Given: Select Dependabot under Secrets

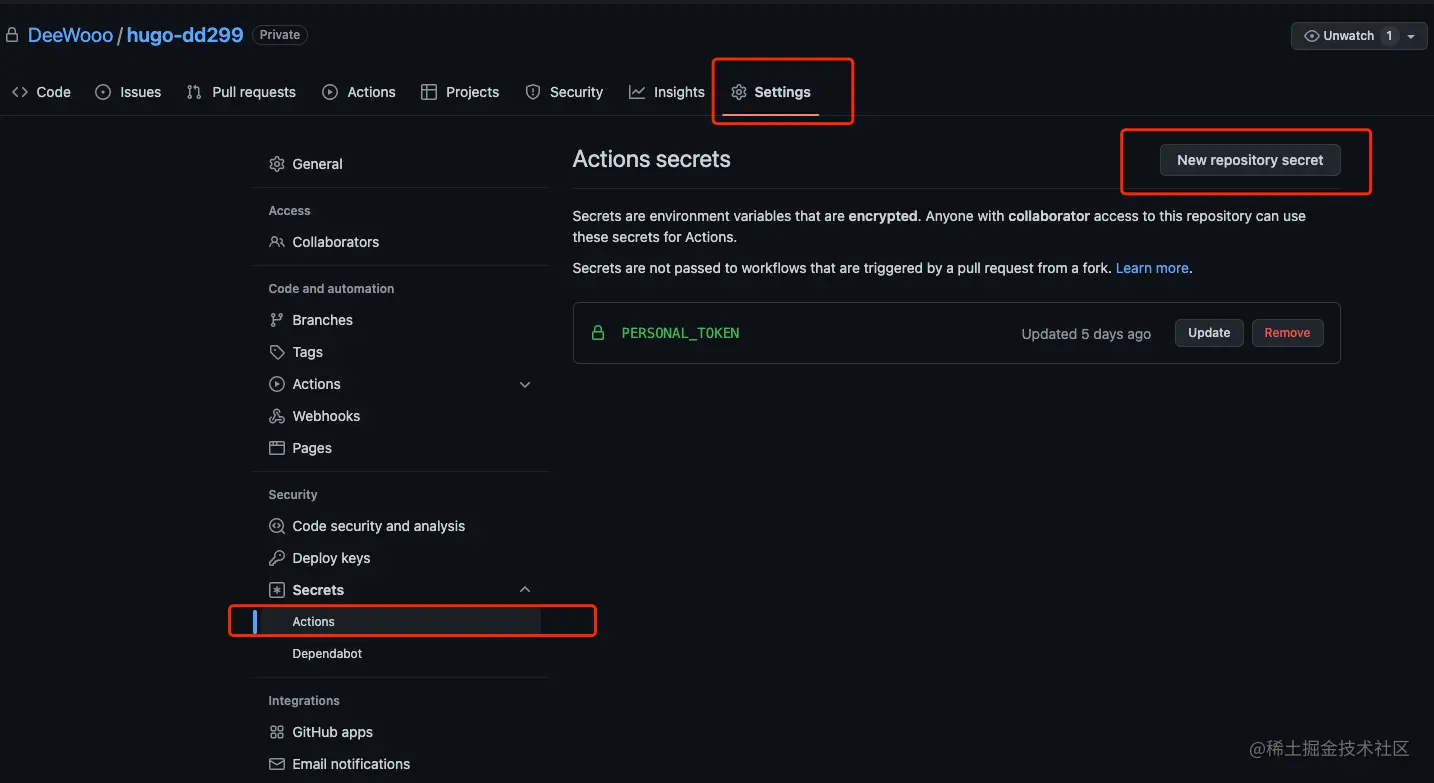Looking at the screenshot, I should (x=327, y=654).
